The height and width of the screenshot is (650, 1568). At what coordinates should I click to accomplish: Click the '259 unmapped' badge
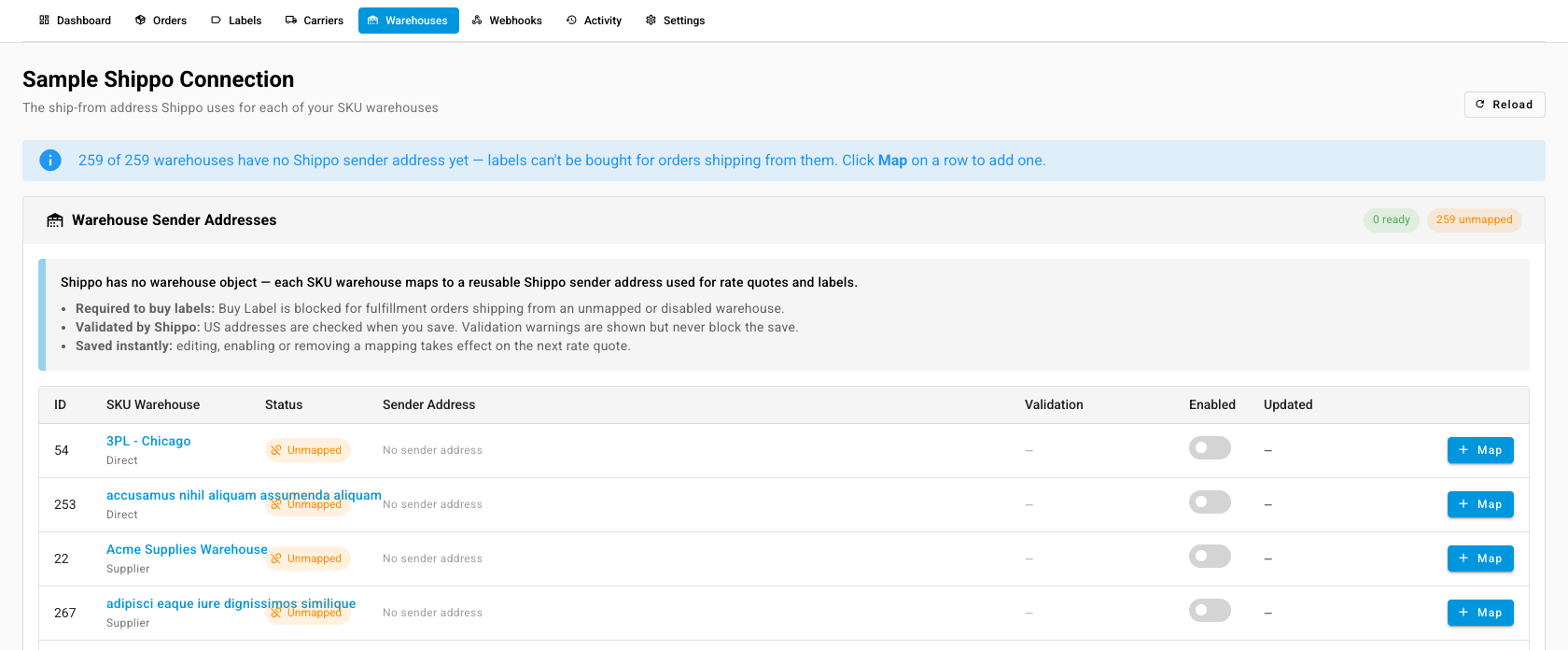(x=1475, y=220)
